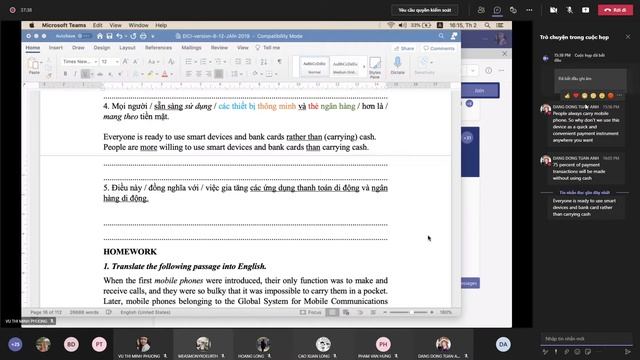This screenshot has height=360, width=640.
Task: Click the Paste button in ribbon
Action: pos(34,66)
